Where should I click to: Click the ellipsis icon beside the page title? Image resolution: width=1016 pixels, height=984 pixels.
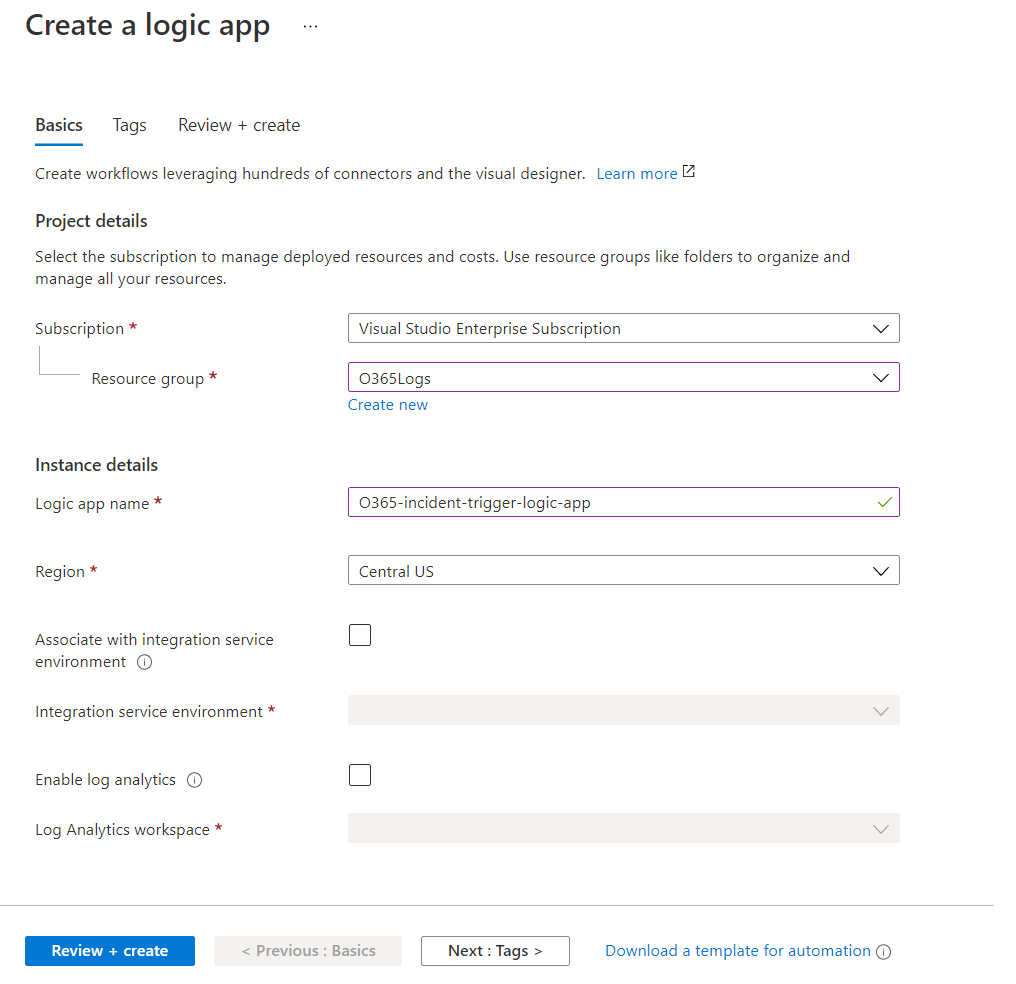point(310,27)
